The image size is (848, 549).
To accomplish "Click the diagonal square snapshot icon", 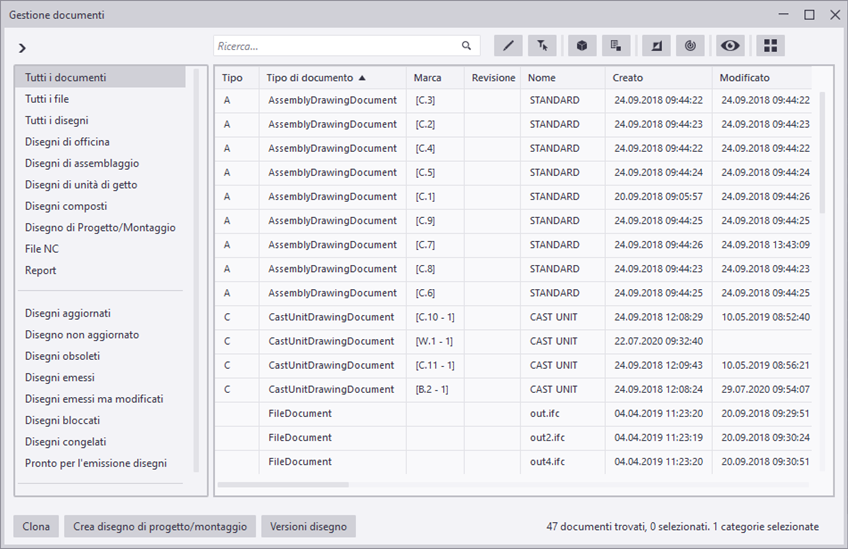I will coord(657,46).
